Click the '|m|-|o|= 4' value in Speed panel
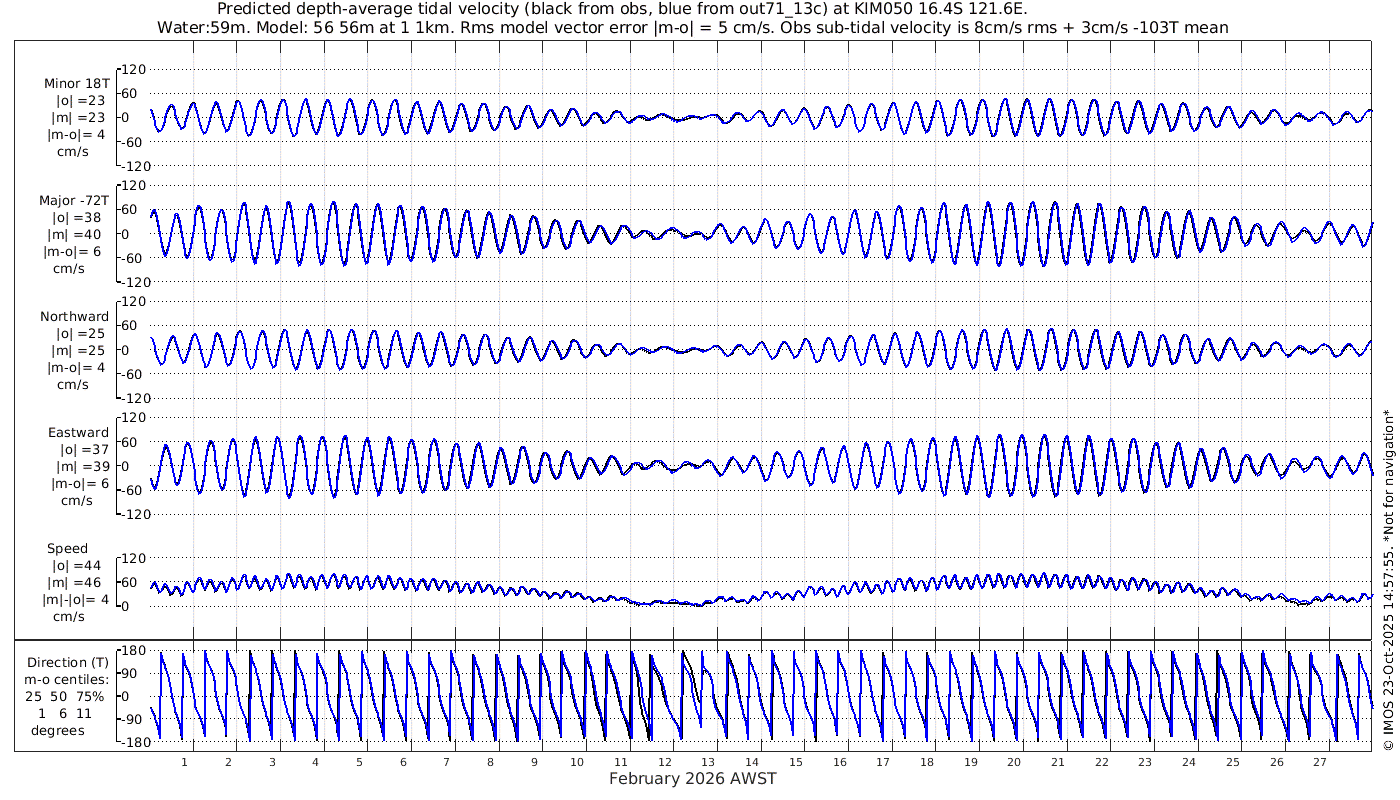This screenshot has width=1400, height=800. pos(75,599)
